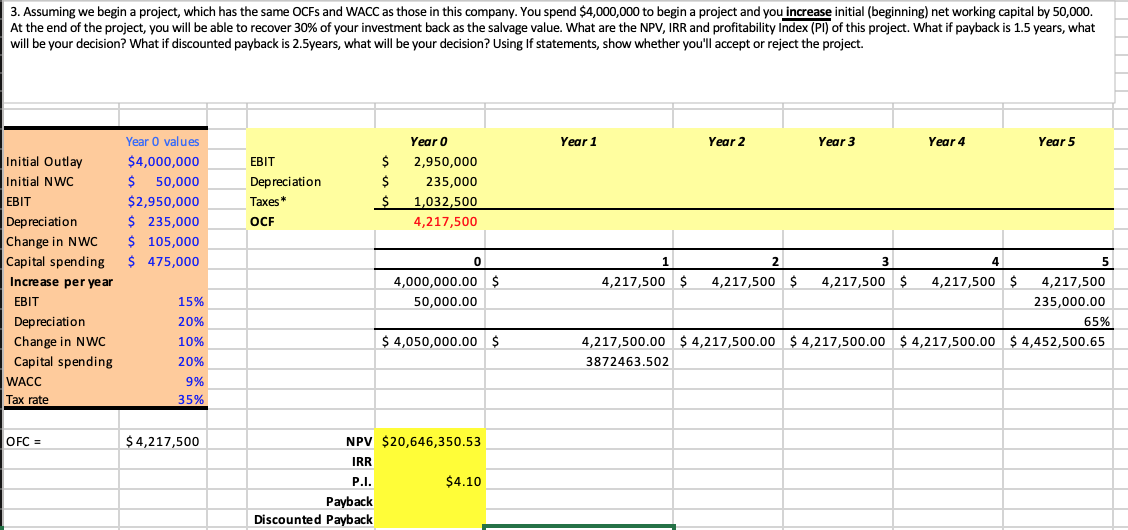Click the $50,000 Initial NWC value
Image resolution: width=1128 pixels, height=530 pixels.
pyautogui.click(x=163, y=182)
